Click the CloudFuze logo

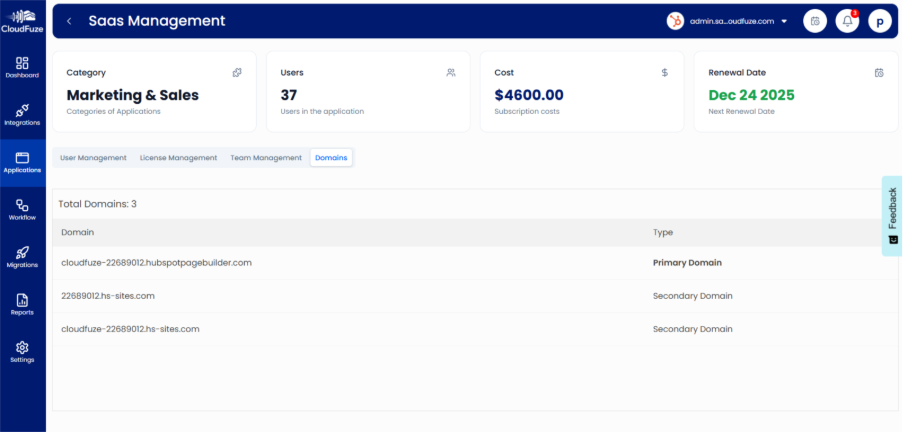[x=22, y=21]
